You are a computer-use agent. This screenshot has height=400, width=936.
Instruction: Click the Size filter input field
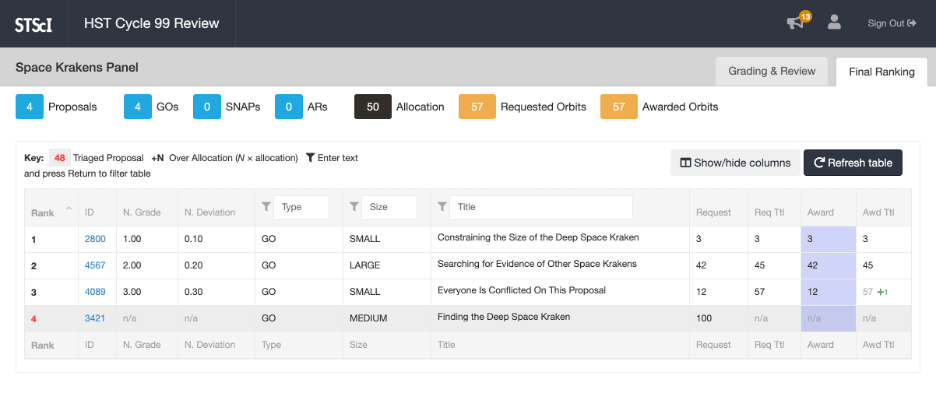pyautogui.click(x=389, y=207)
